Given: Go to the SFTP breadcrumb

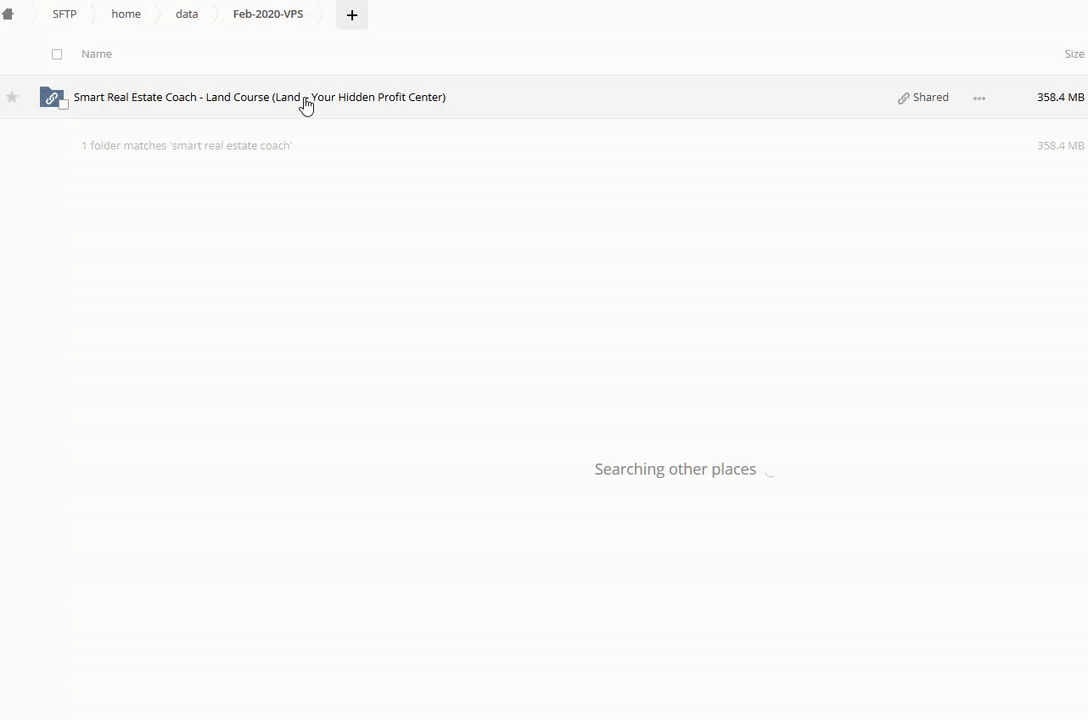Looking at the screenshot, I should 64,14.
